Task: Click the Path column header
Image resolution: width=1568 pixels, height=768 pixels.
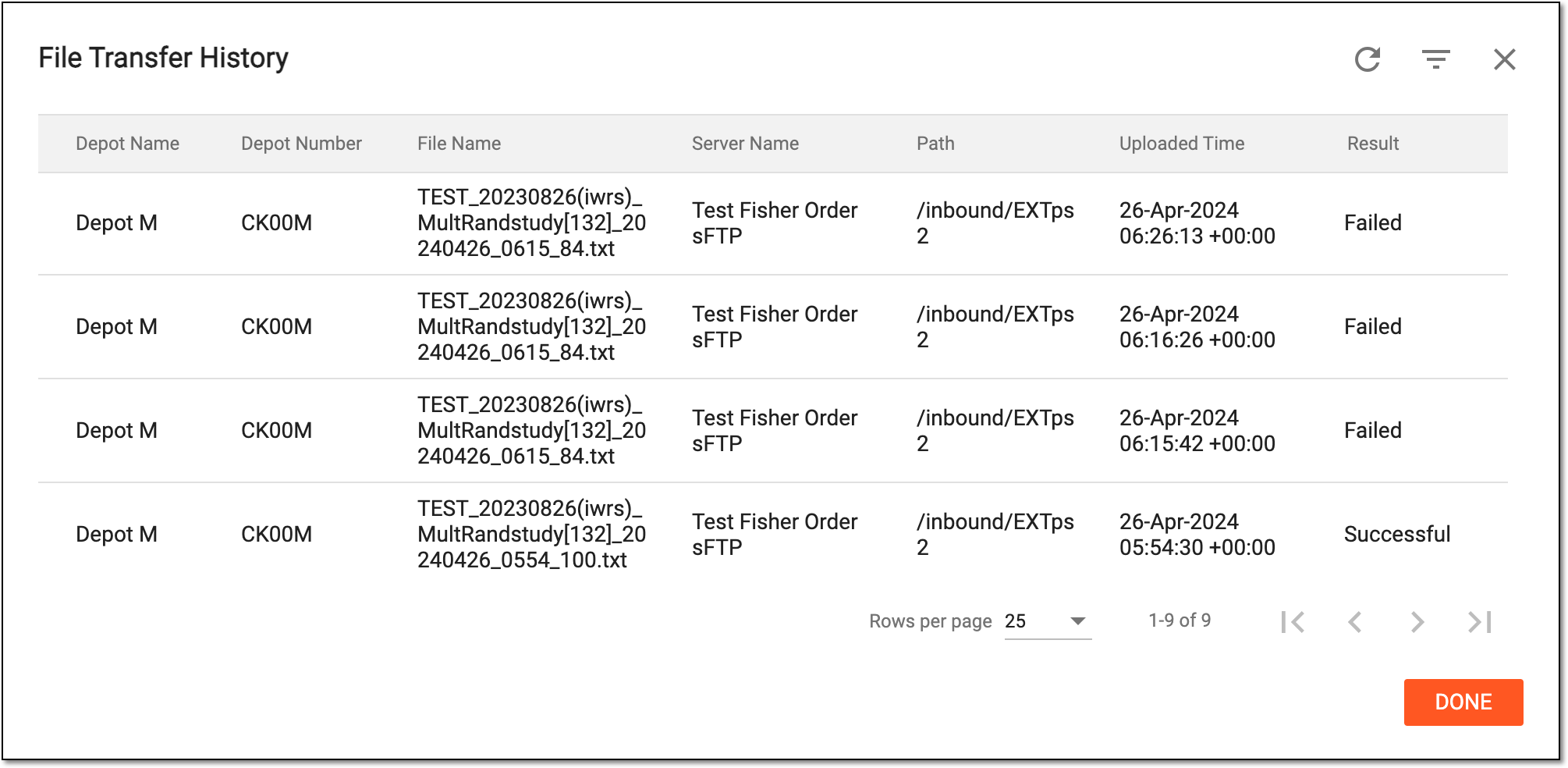Action: coord(935,144)
